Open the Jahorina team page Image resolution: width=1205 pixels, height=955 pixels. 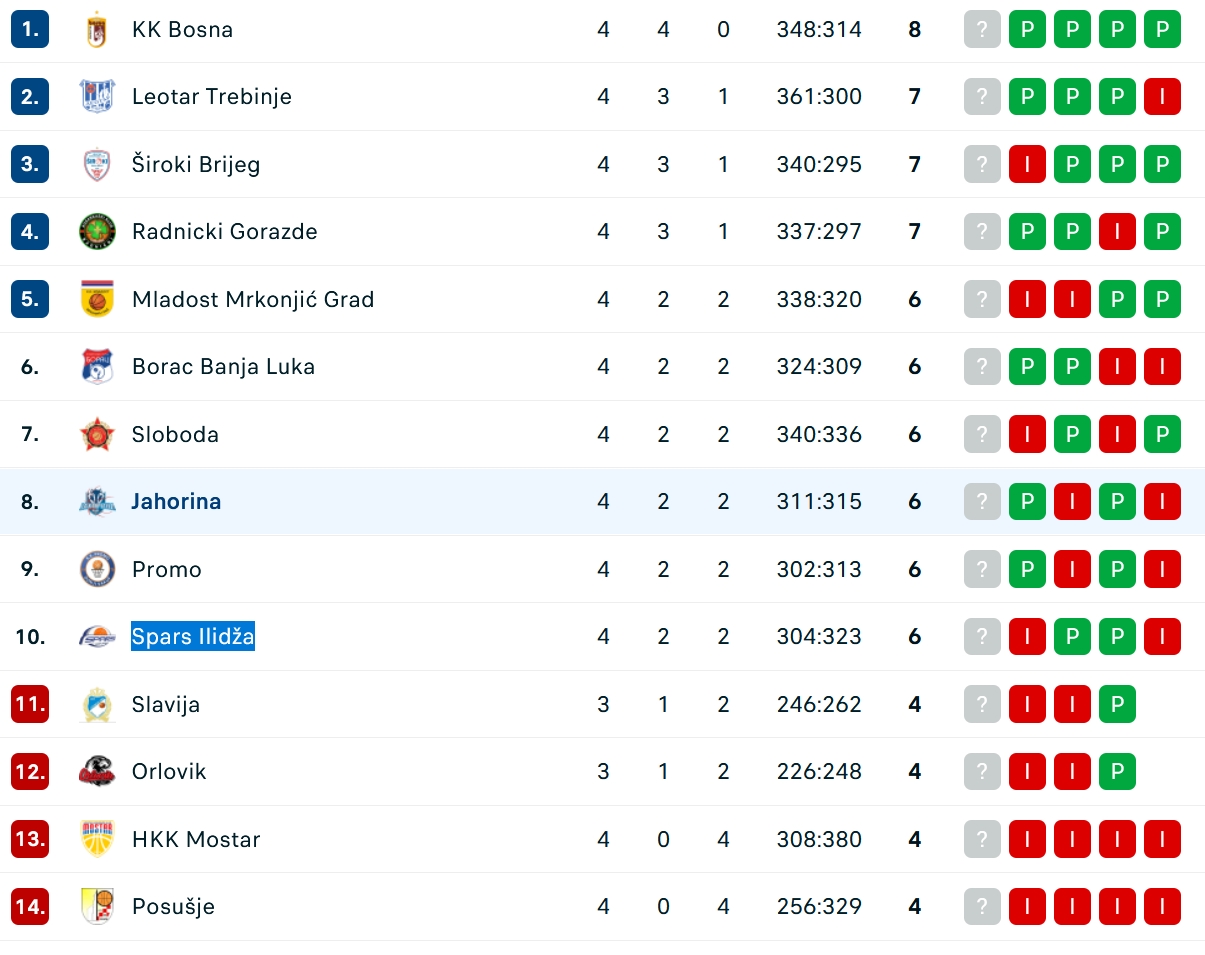click(176, 501)
